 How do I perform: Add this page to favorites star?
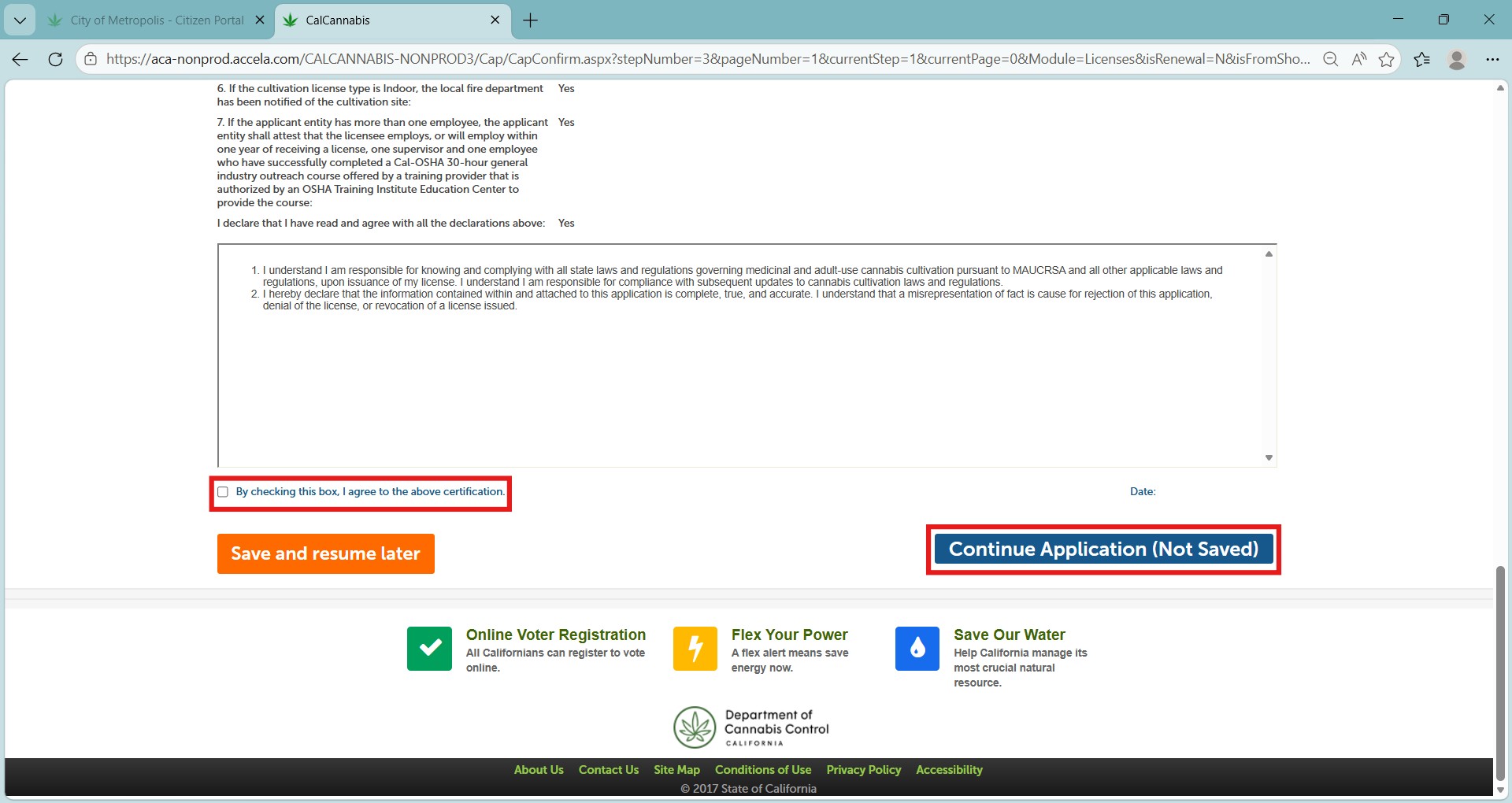(1387, 59)
